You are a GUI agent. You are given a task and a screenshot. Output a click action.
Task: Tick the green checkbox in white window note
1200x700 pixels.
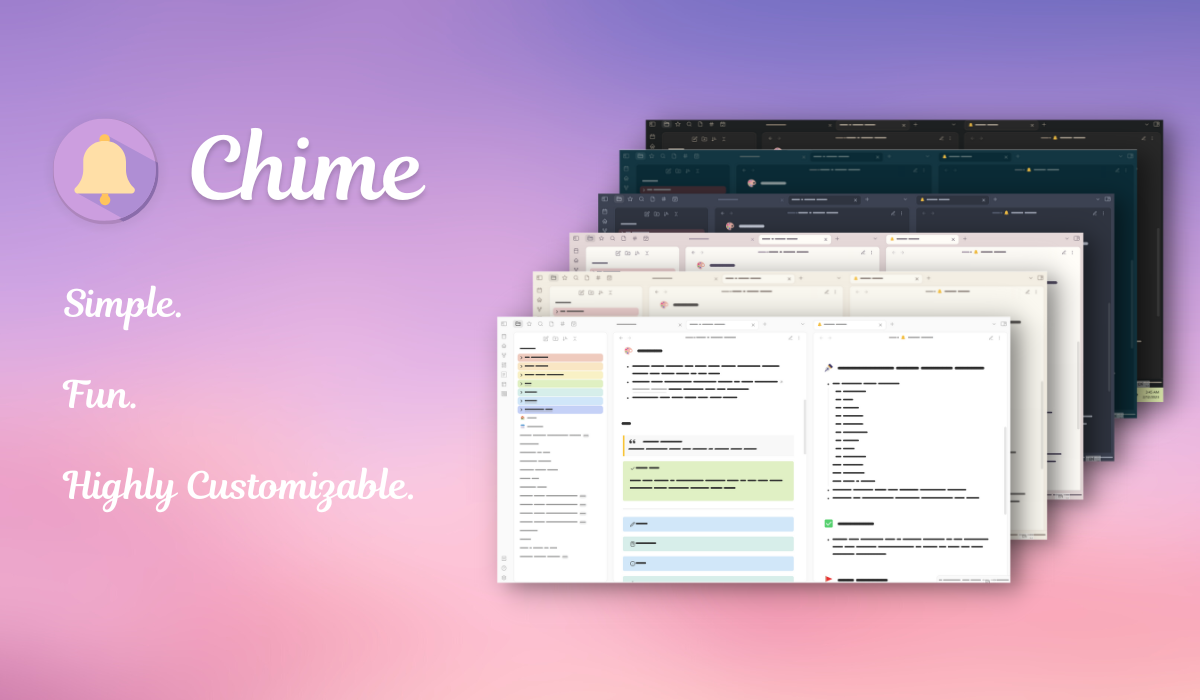click(x=828, y=523)
